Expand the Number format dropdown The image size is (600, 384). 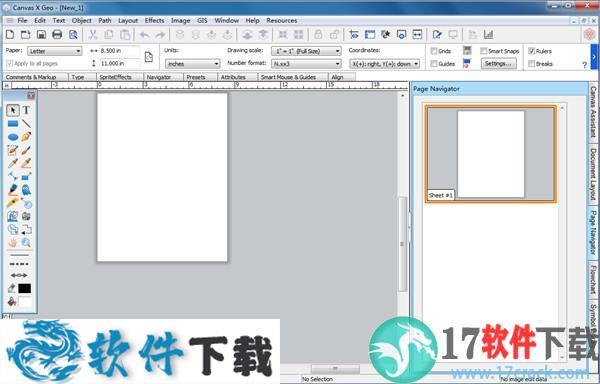pyautogui.click(x=306, y=63)
